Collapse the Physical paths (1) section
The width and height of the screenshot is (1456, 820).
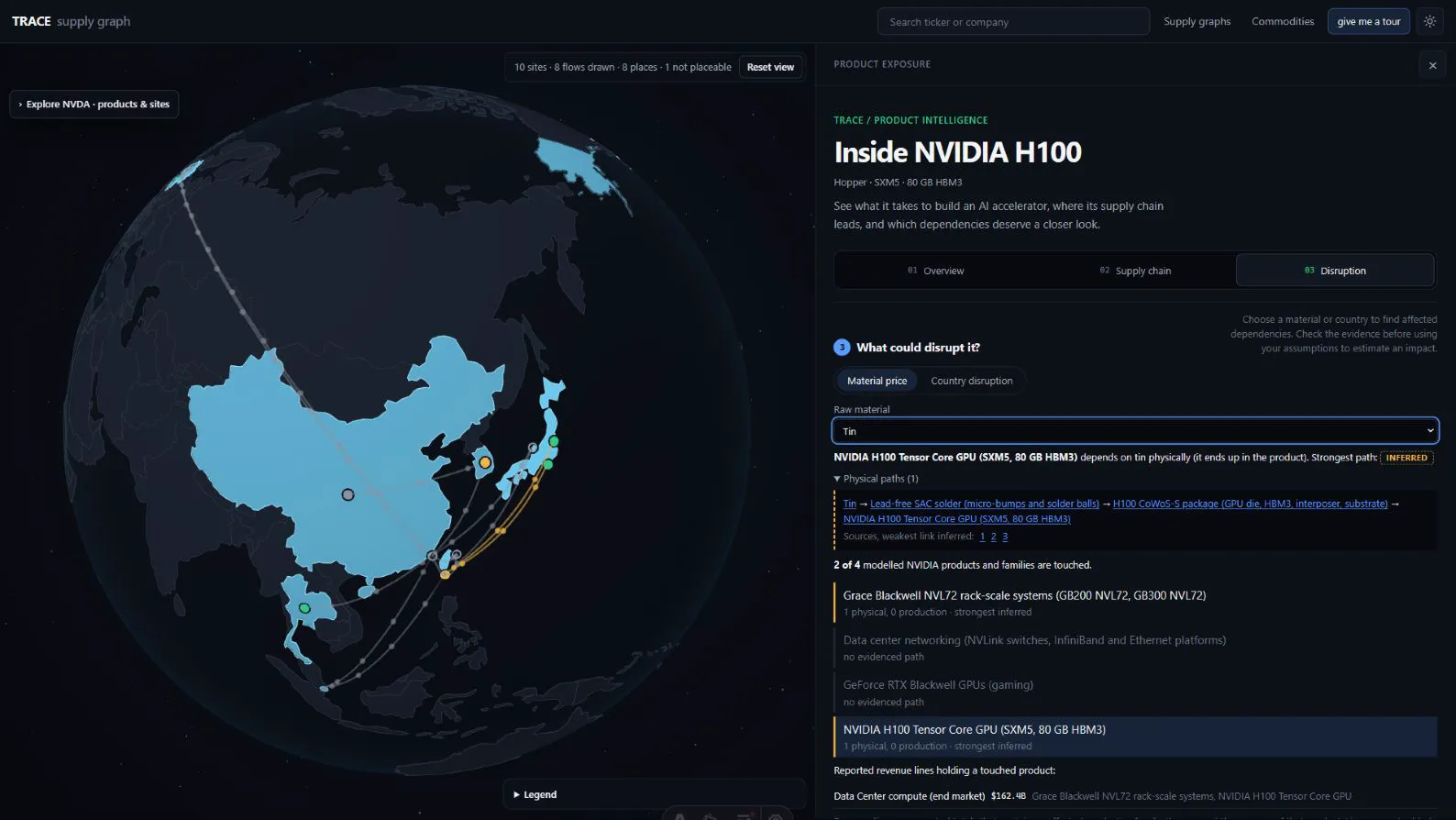876,479
